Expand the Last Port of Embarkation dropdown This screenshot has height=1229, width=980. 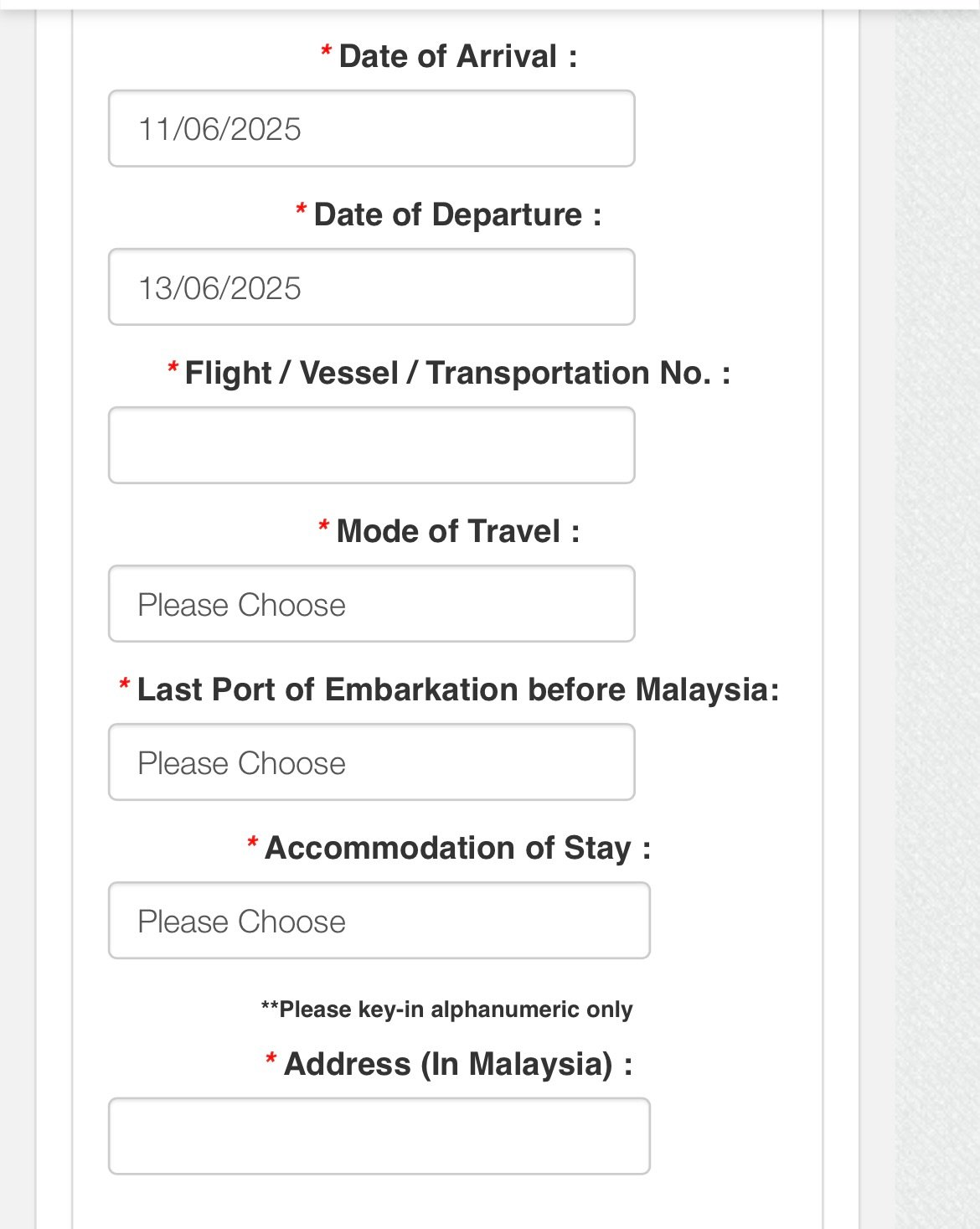click(371, 762)
